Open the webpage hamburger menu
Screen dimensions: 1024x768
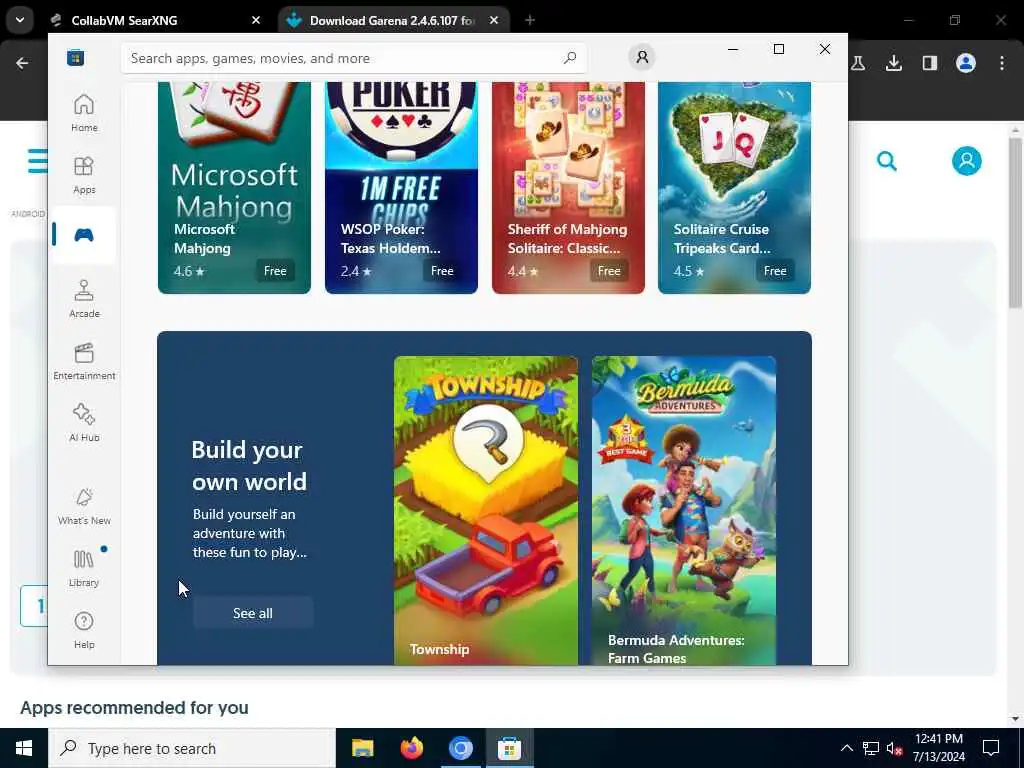pos(37,161)
